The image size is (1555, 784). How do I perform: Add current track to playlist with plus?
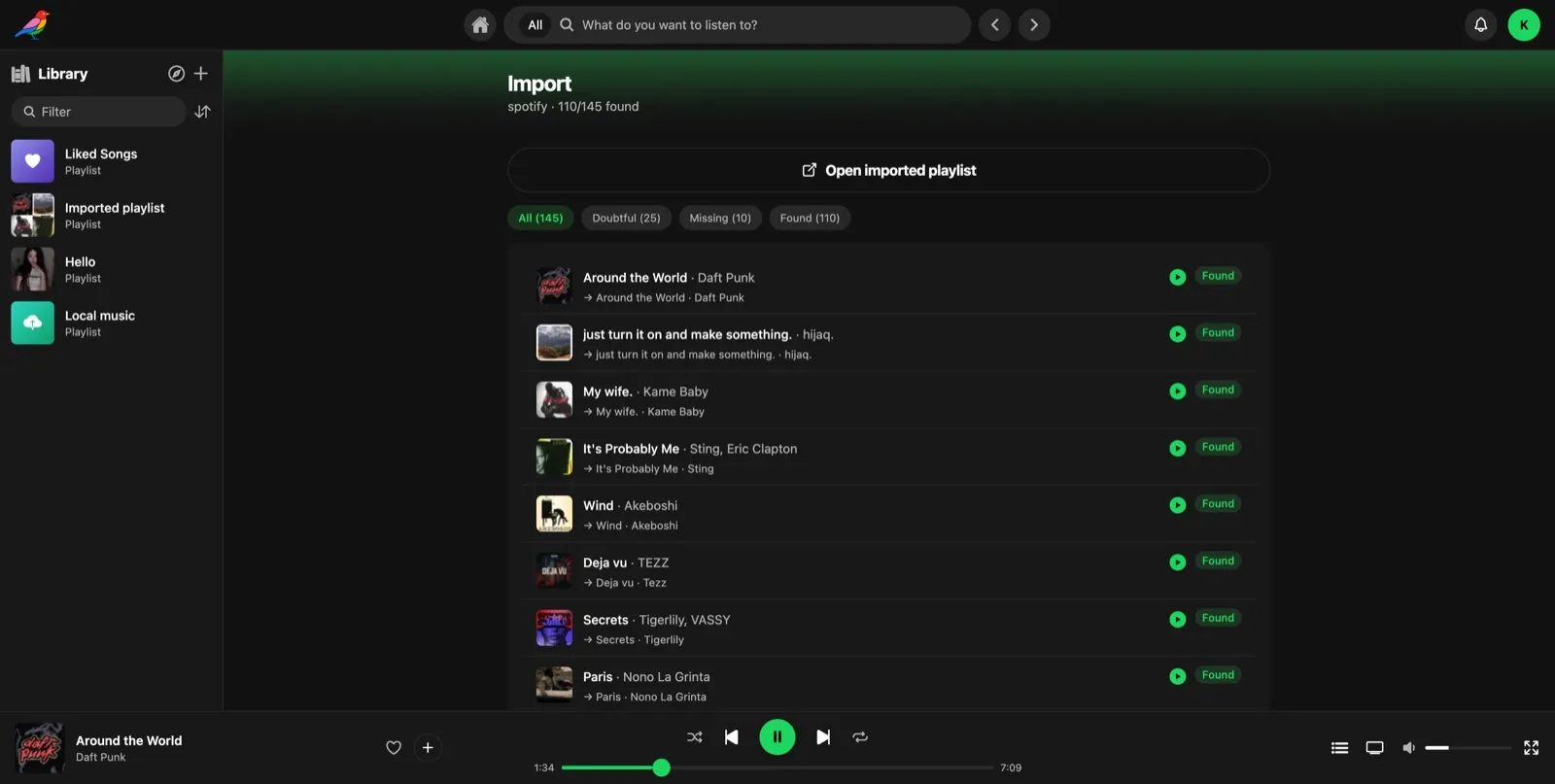(428, 747)
